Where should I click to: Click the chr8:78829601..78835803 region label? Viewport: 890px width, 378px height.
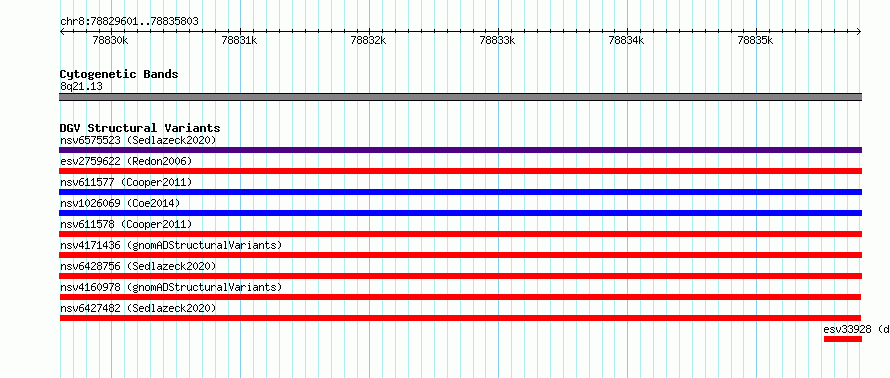[129, 22]
